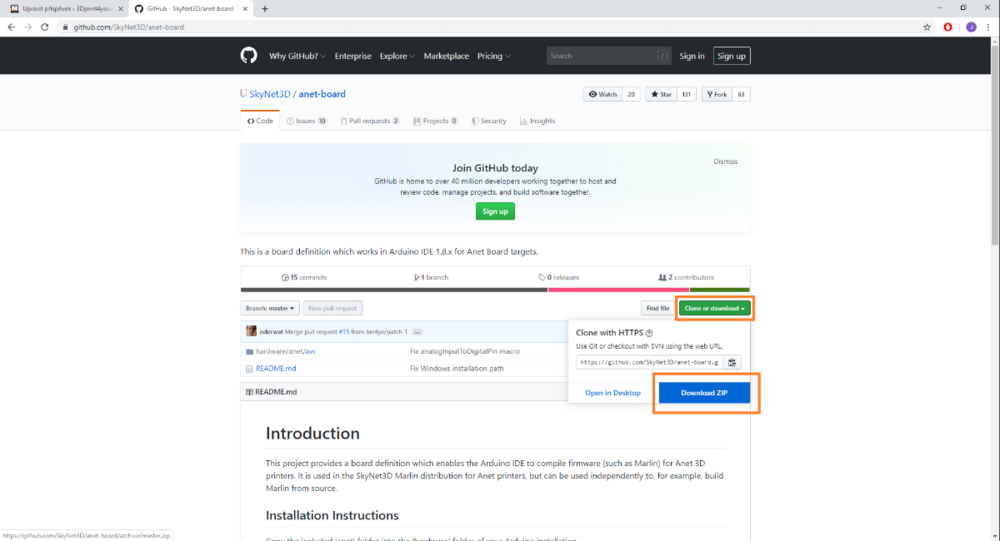The height and width of the screenshot is (541, 1000).
Task: Switch to the Pull requests tab
Action: tap(370, 121)
